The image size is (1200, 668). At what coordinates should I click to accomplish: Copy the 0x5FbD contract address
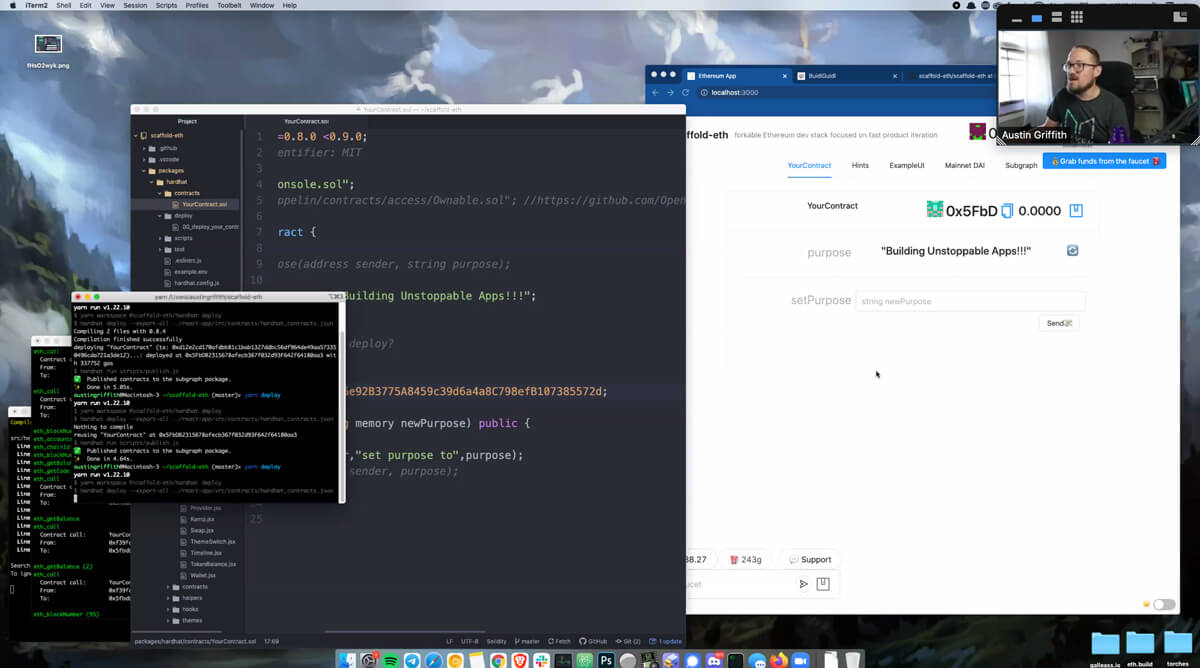[1008, 211]
